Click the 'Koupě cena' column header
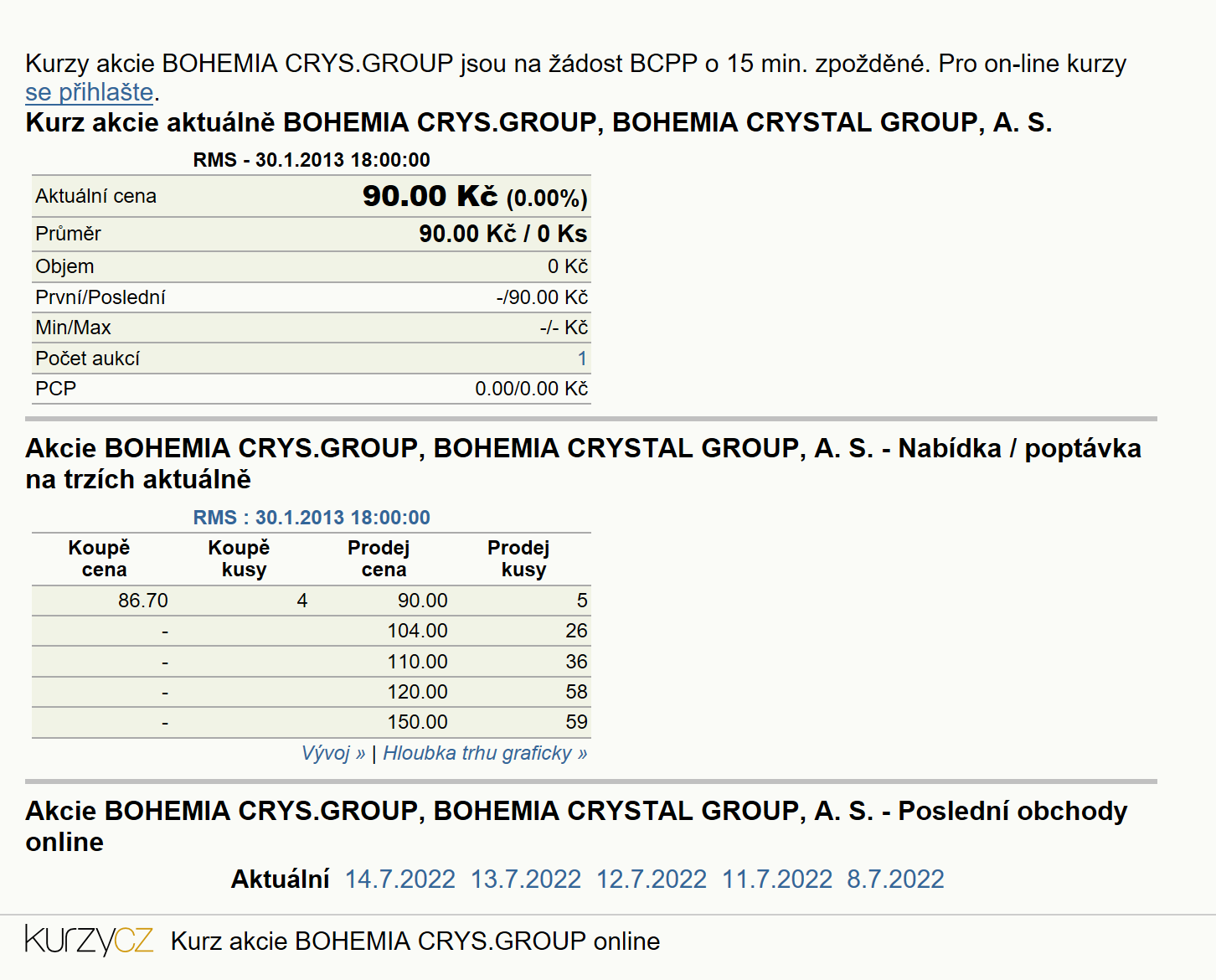The image size is (1216, 980). point(100,559)
